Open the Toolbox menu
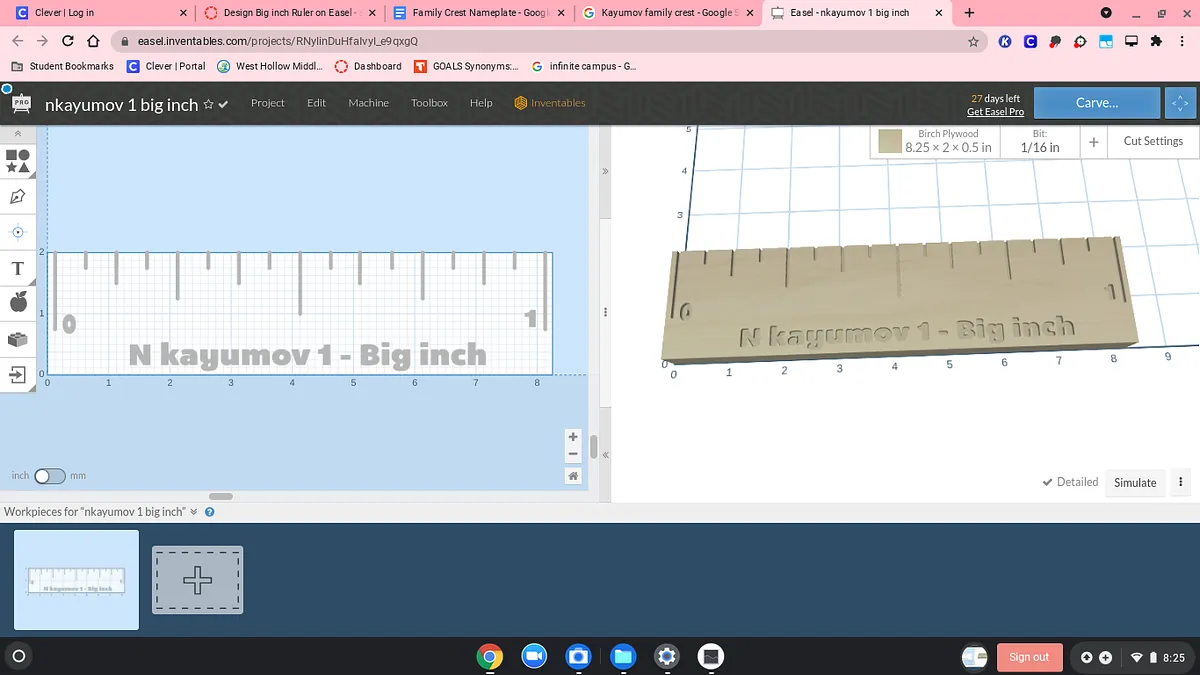This screenshot has width=1200, height=675. point(429,103)
